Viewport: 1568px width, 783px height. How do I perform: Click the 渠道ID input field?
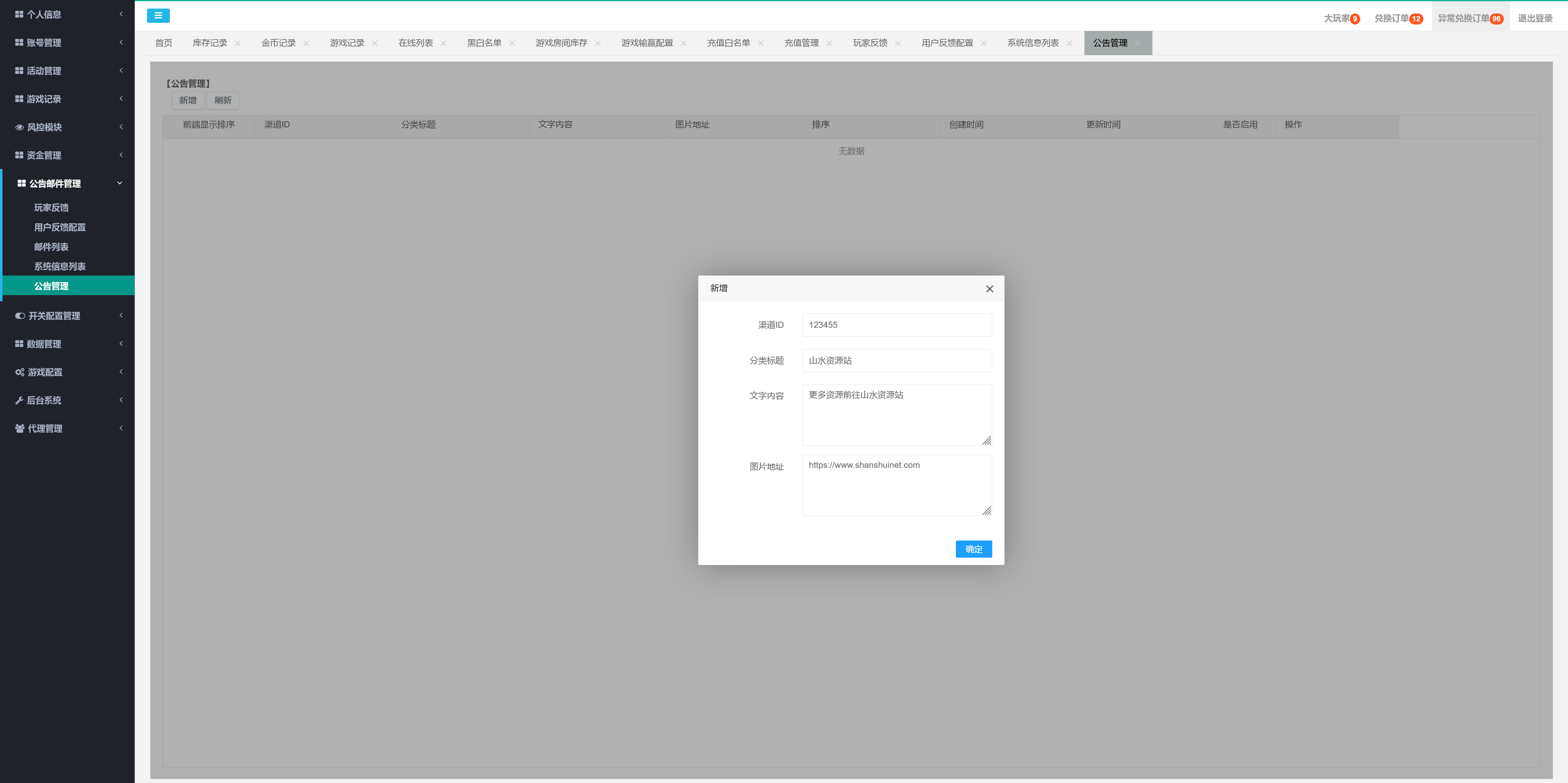point(896,325)
